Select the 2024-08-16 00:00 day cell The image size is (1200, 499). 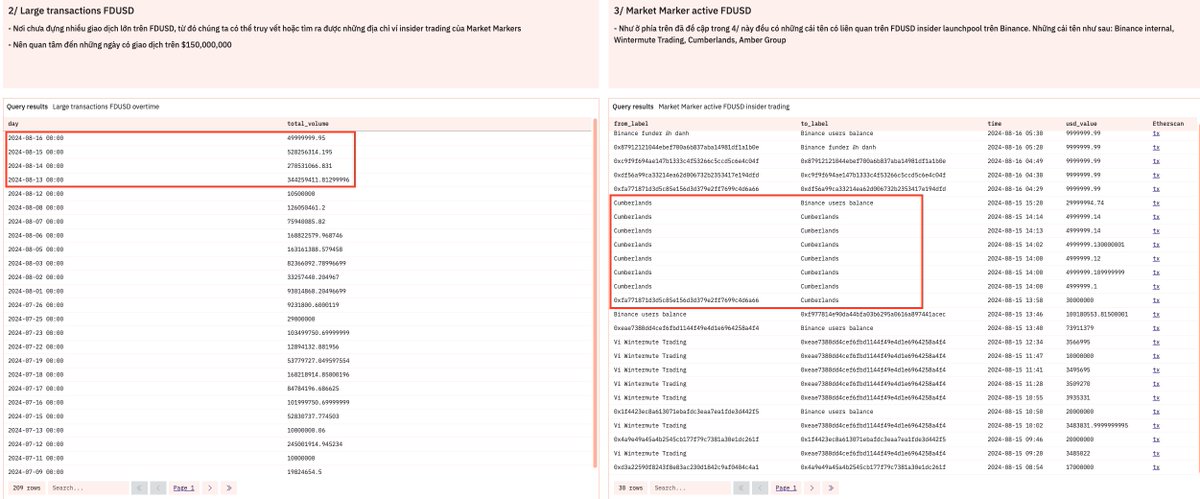[x=36, y=137]
